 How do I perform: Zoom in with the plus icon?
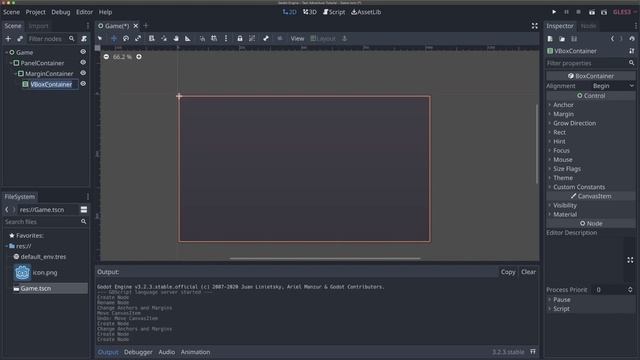point(139,57)
